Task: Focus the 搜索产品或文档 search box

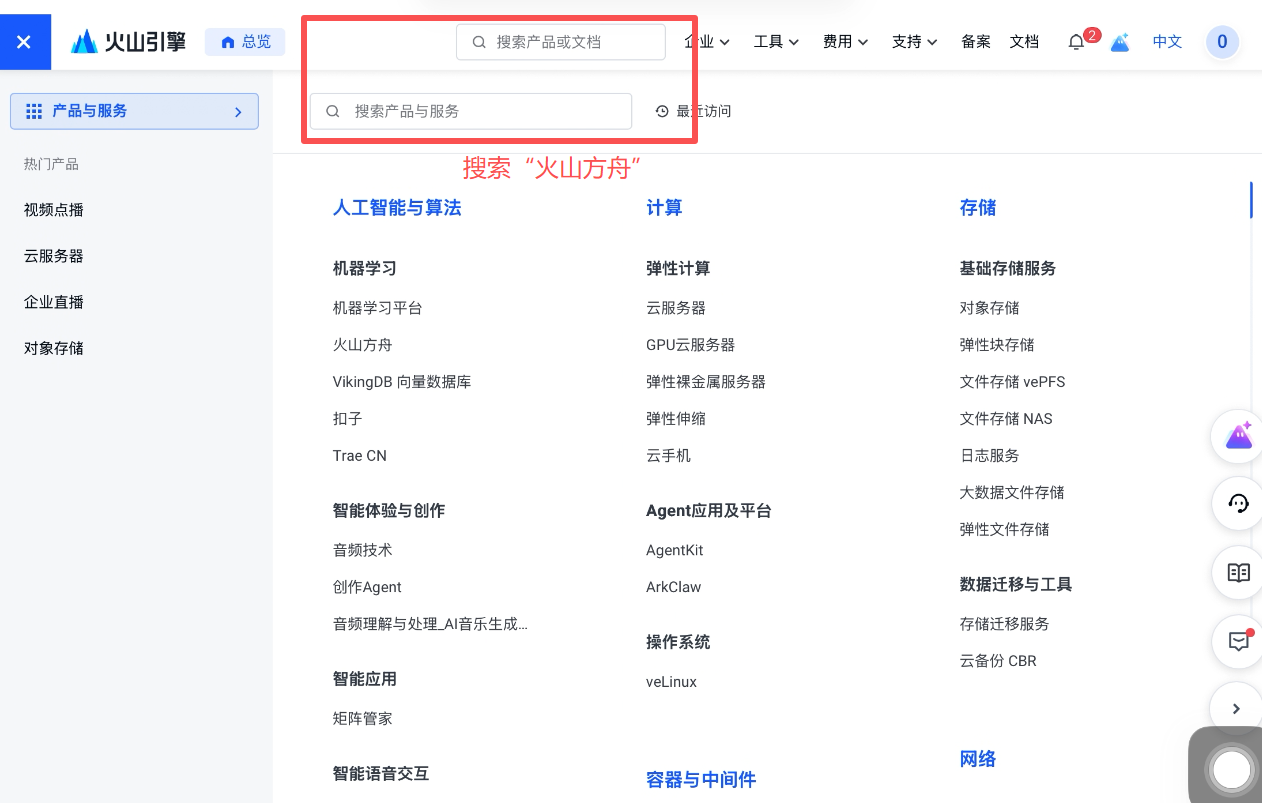Action: coord(561,42)
